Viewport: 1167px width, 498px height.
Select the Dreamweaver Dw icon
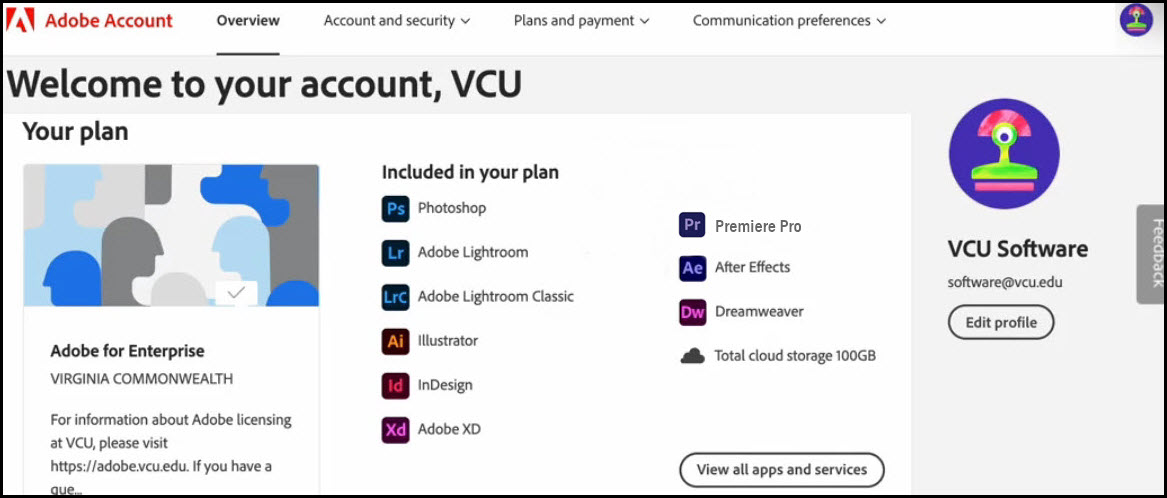[x=692, y=313]
